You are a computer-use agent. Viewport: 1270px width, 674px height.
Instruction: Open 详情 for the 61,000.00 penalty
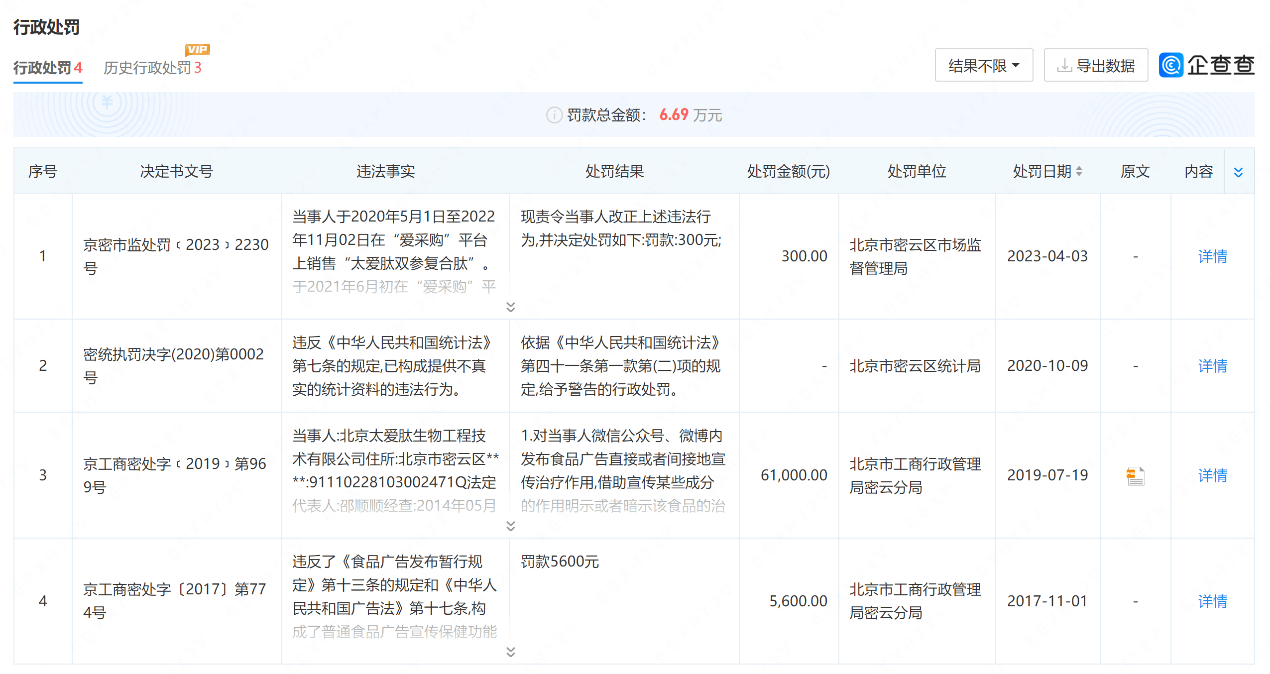point(1212,476)
